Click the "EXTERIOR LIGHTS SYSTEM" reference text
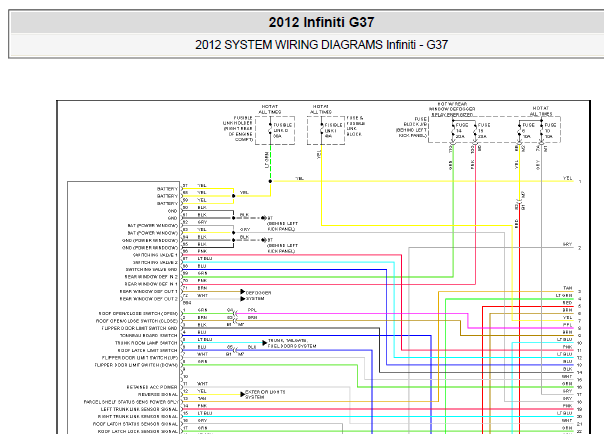This screenshot has height=434, width=604. click(x=265, y=394)
